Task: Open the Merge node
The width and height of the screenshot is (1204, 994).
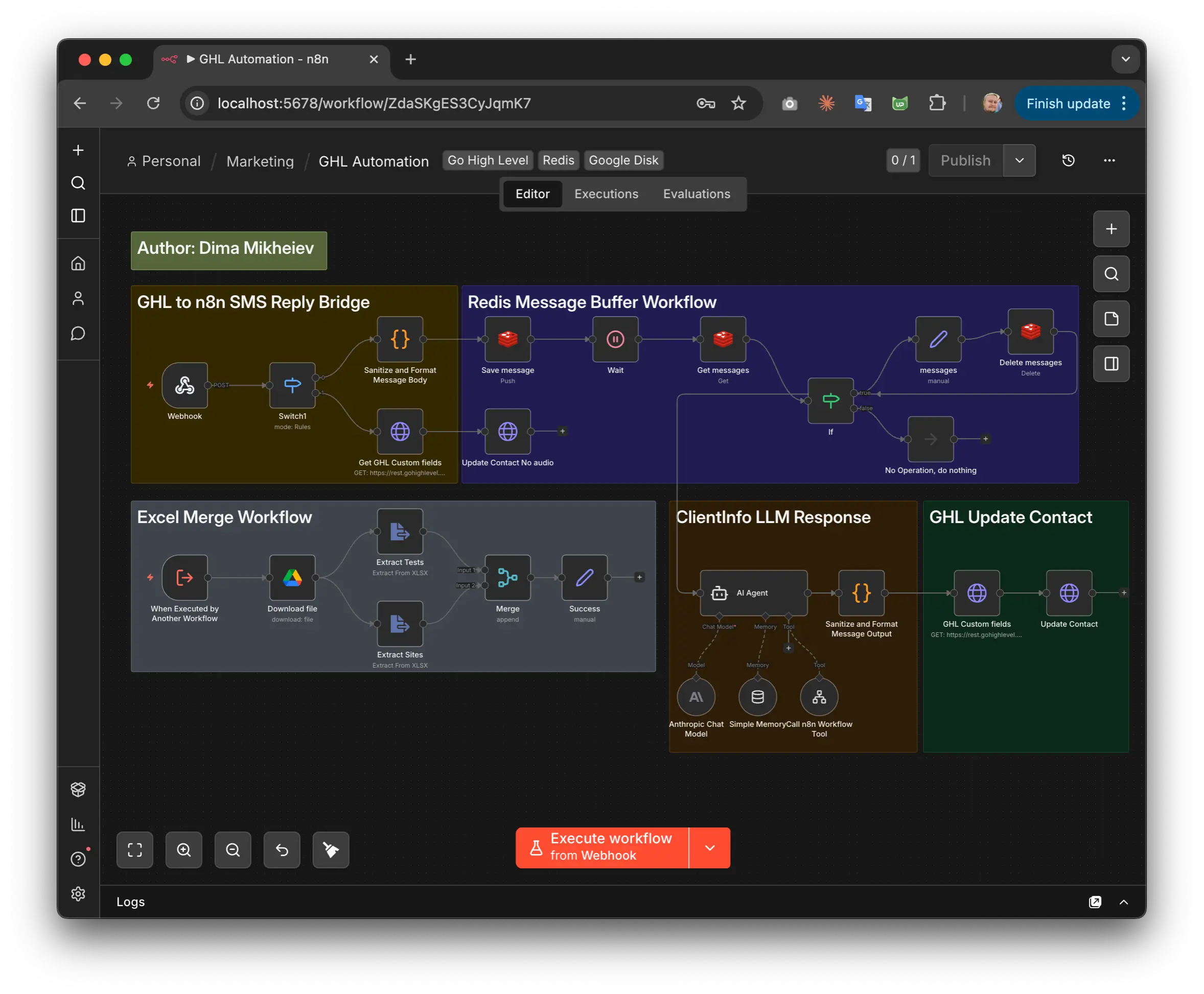Action: coord(507,577)
